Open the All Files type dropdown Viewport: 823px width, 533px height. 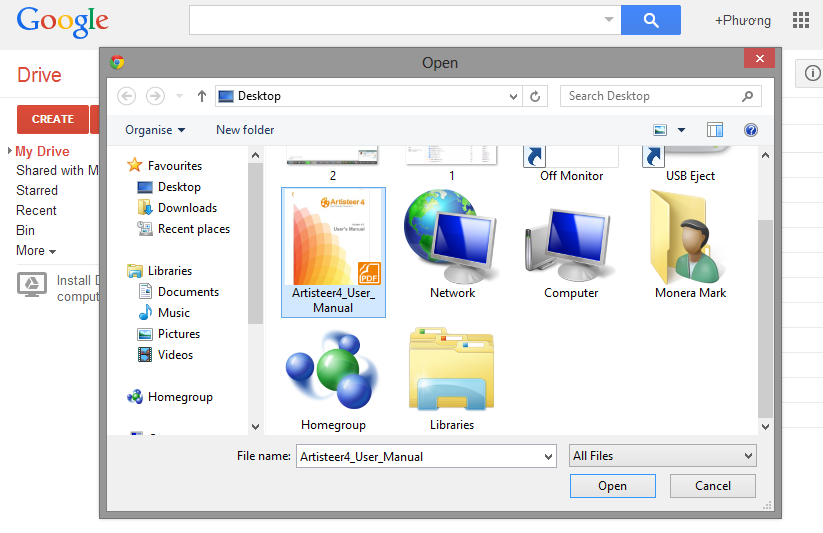click(x=662, y=456)
